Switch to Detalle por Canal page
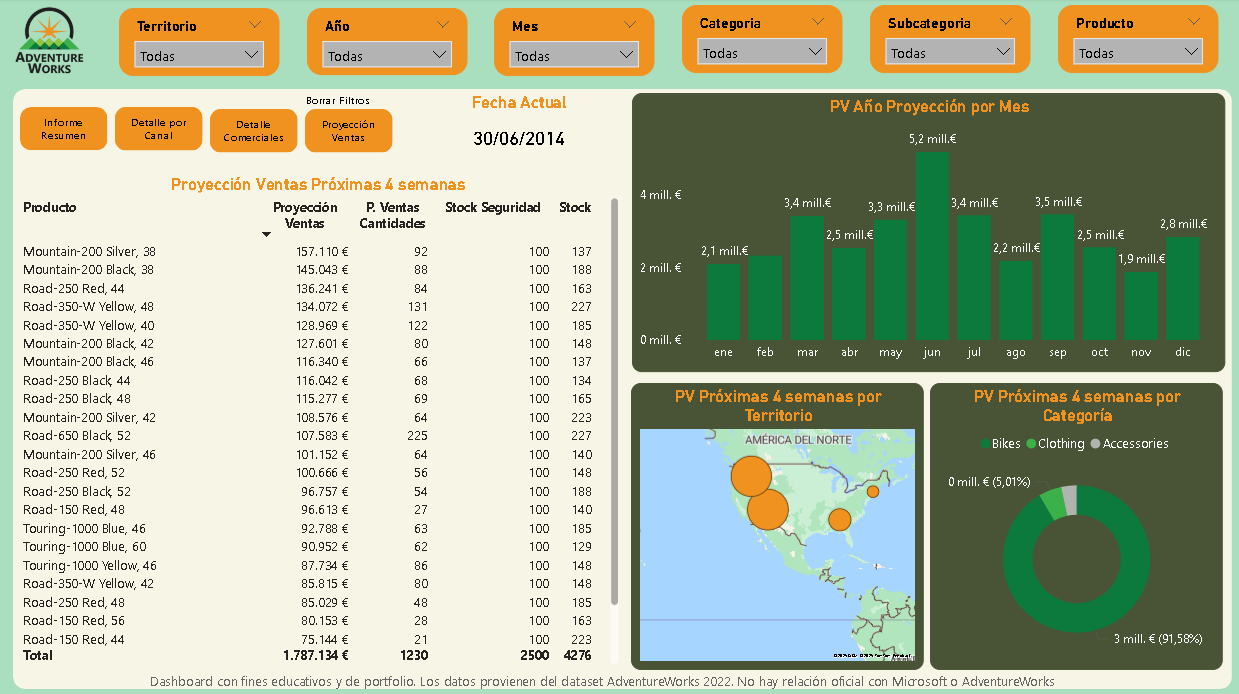 click(x=158, y=129)
